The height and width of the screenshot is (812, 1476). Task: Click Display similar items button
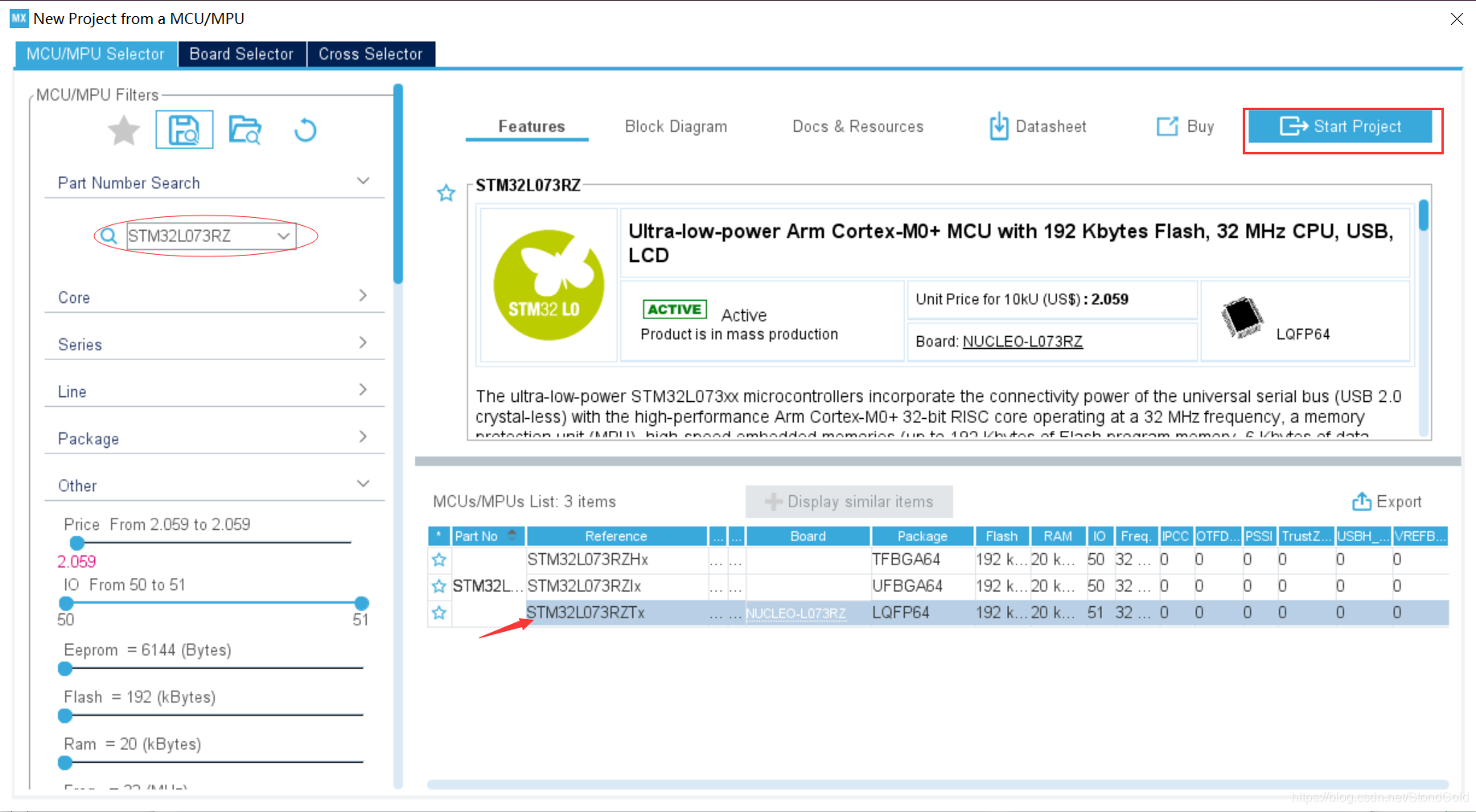pyautogui.click(x=849, y=502)
